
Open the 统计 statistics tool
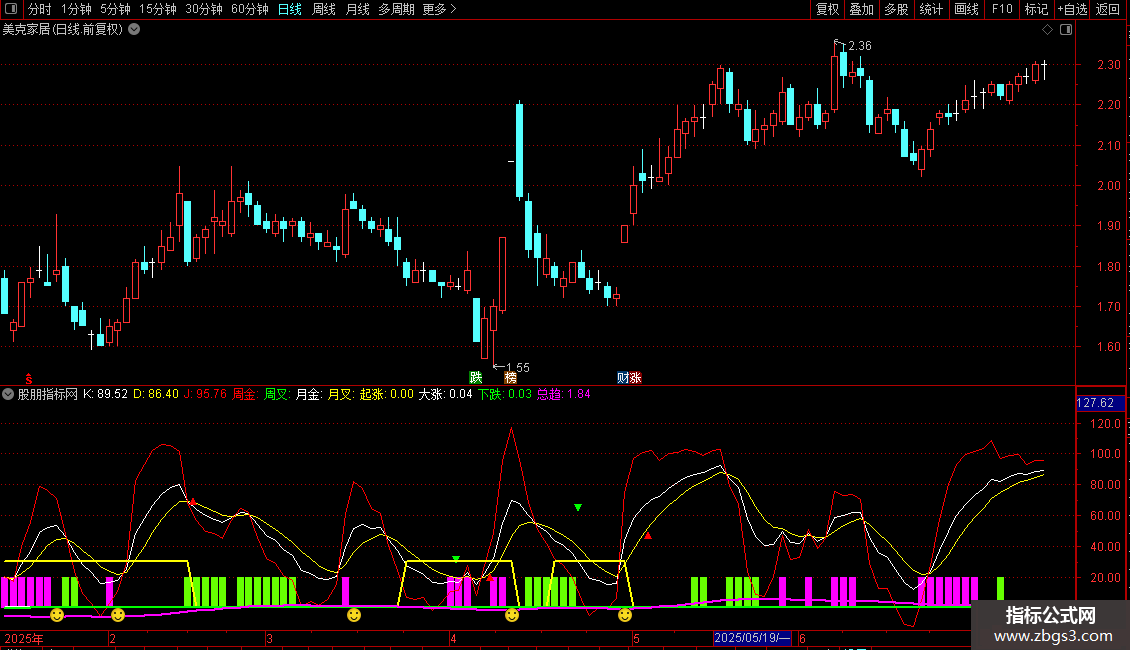[x=931, y=9]
